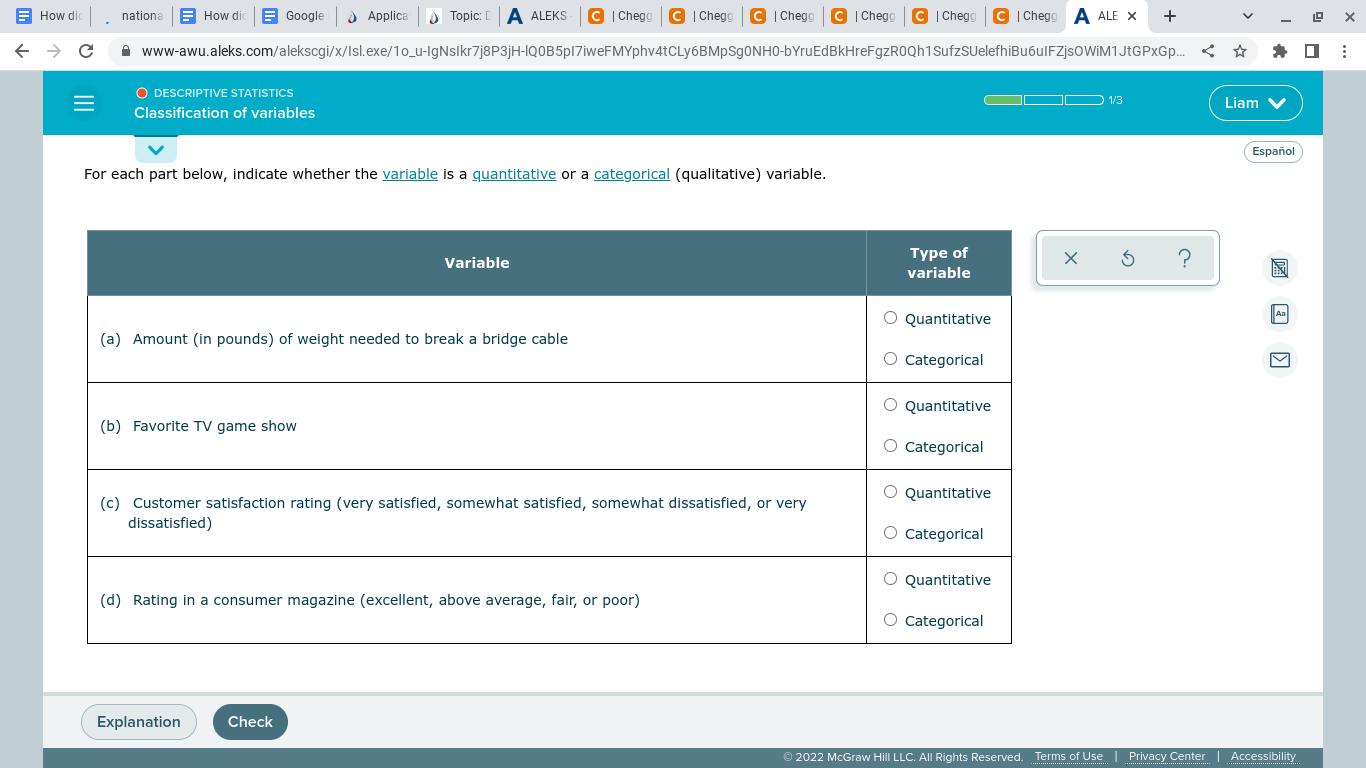Click the X clear-answer icon
The width and height of the screenshot is (1366, 768).
click(x=1070, y=258)
